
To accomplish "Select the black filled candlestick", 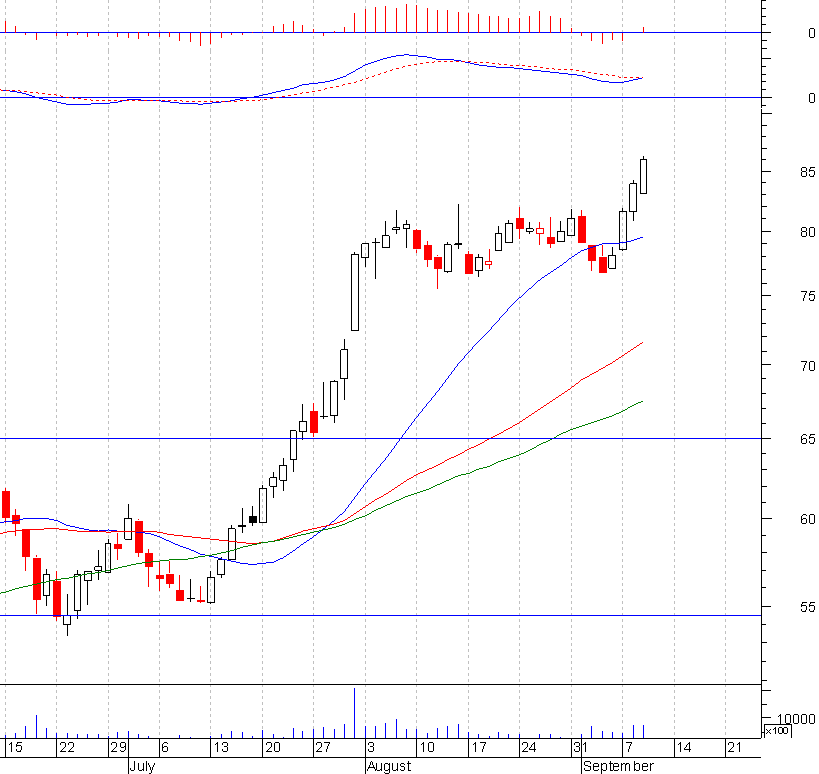I will pos(253,519).
